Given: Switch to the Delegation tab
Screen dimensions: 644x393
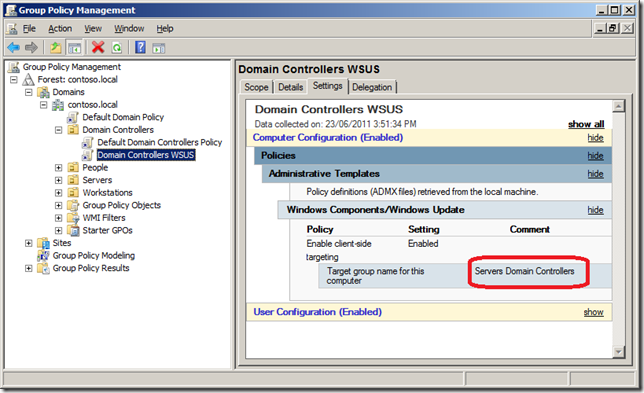Looking at the screenshot, I should click(372, 87).
